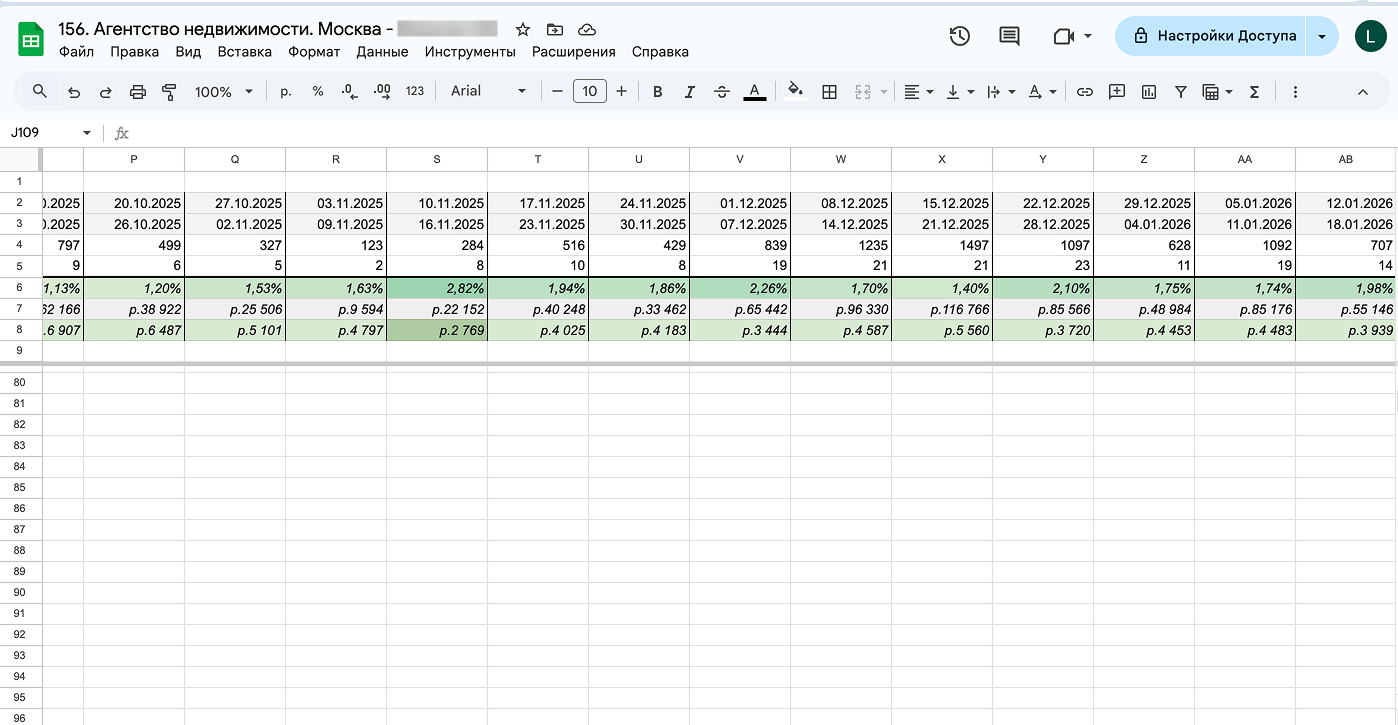This screenshot has width=1398, height=725.
Task: Open the zoom 100% dropdown
Action: coord(224,92)
